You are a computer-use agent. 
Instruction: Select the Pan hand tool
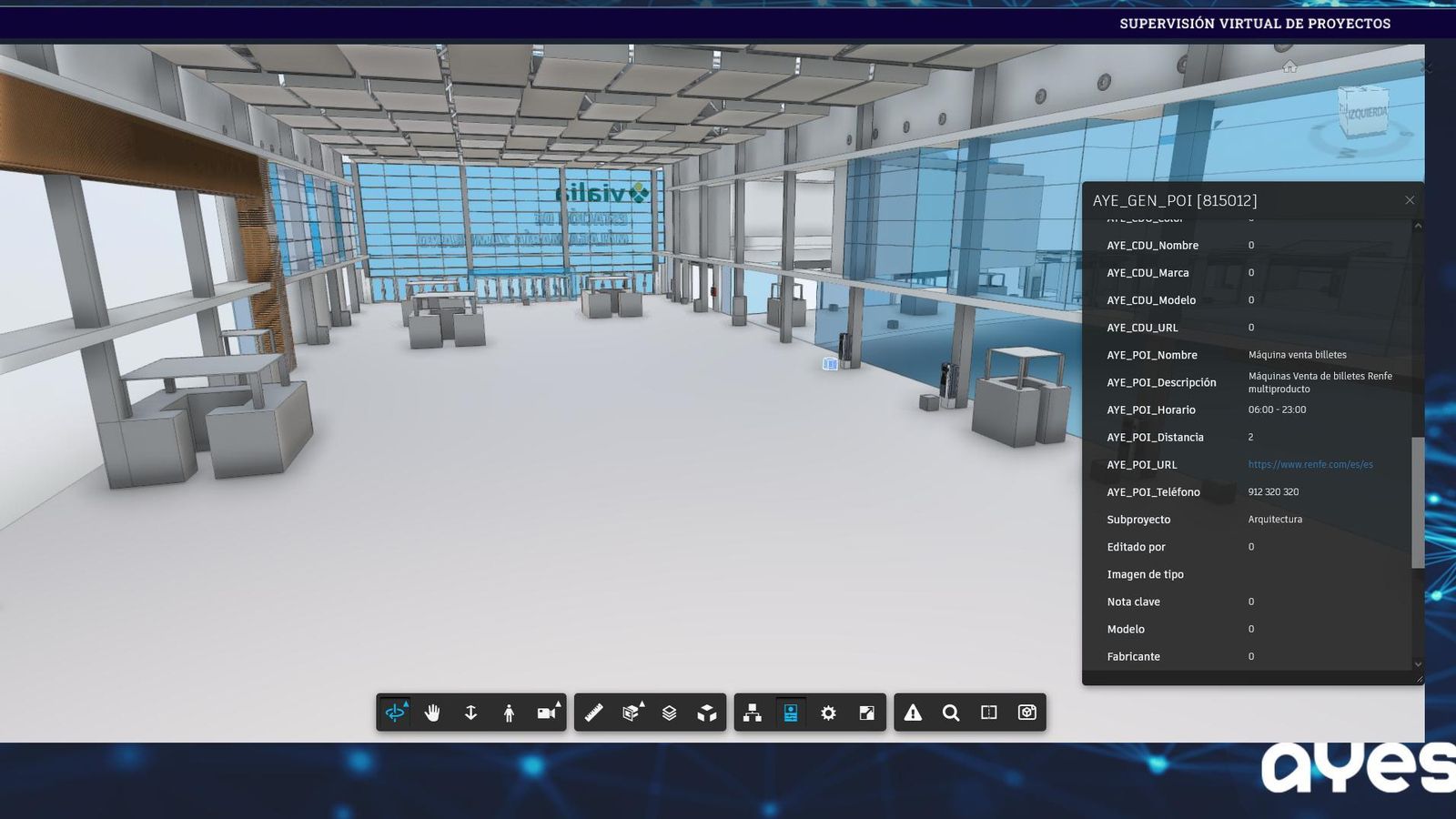tap(432, 713)
